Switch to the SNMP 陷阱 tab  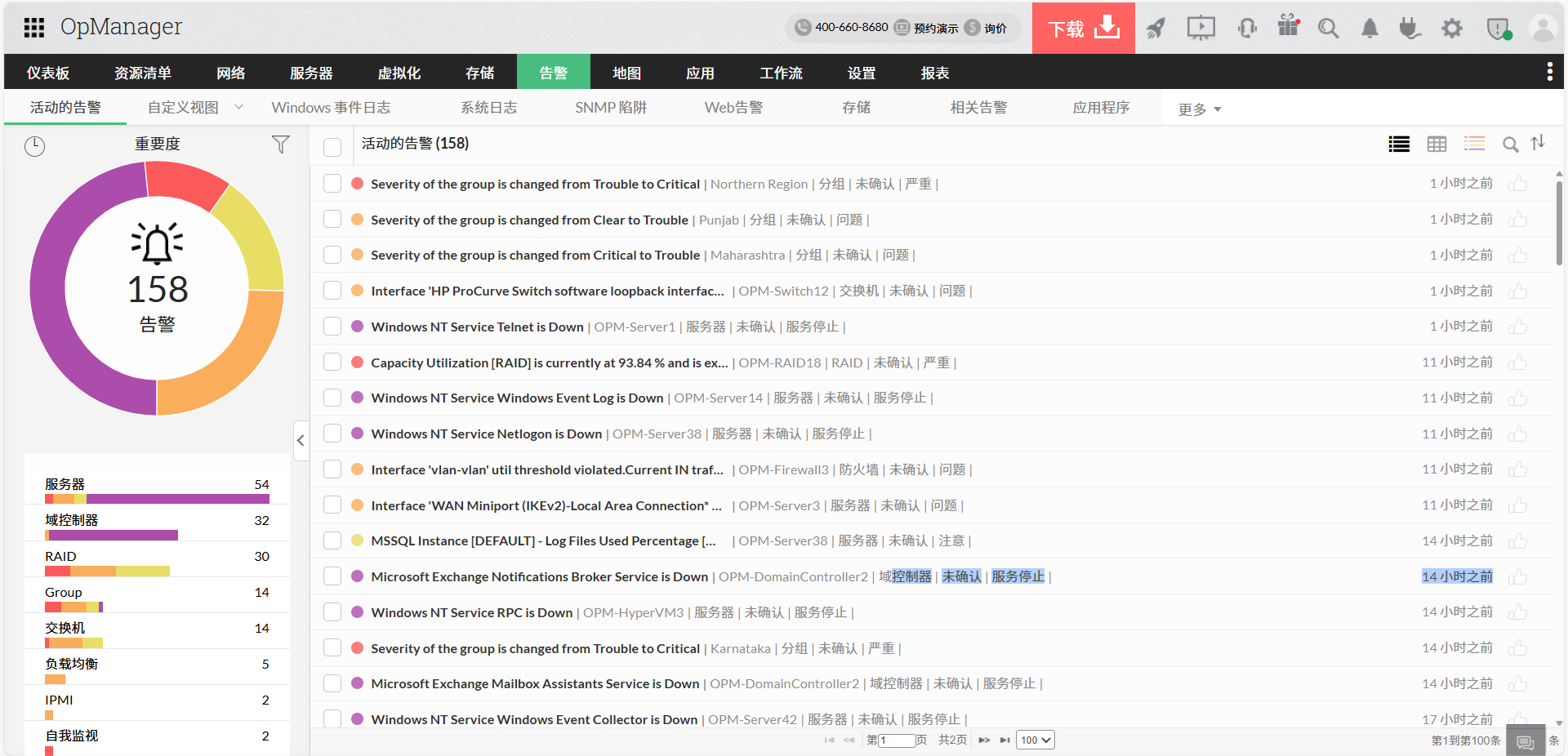[610, 108]
